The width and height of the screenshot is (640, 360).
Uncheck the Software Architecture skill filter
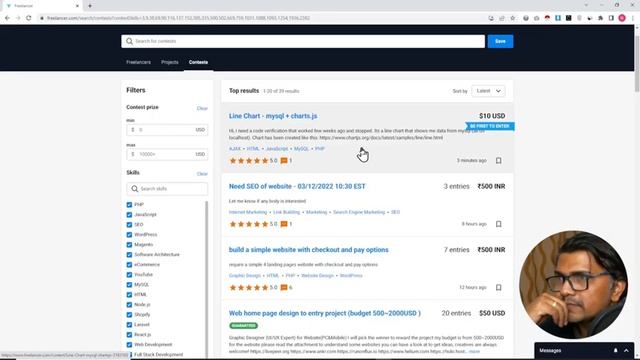pos(129,255)
